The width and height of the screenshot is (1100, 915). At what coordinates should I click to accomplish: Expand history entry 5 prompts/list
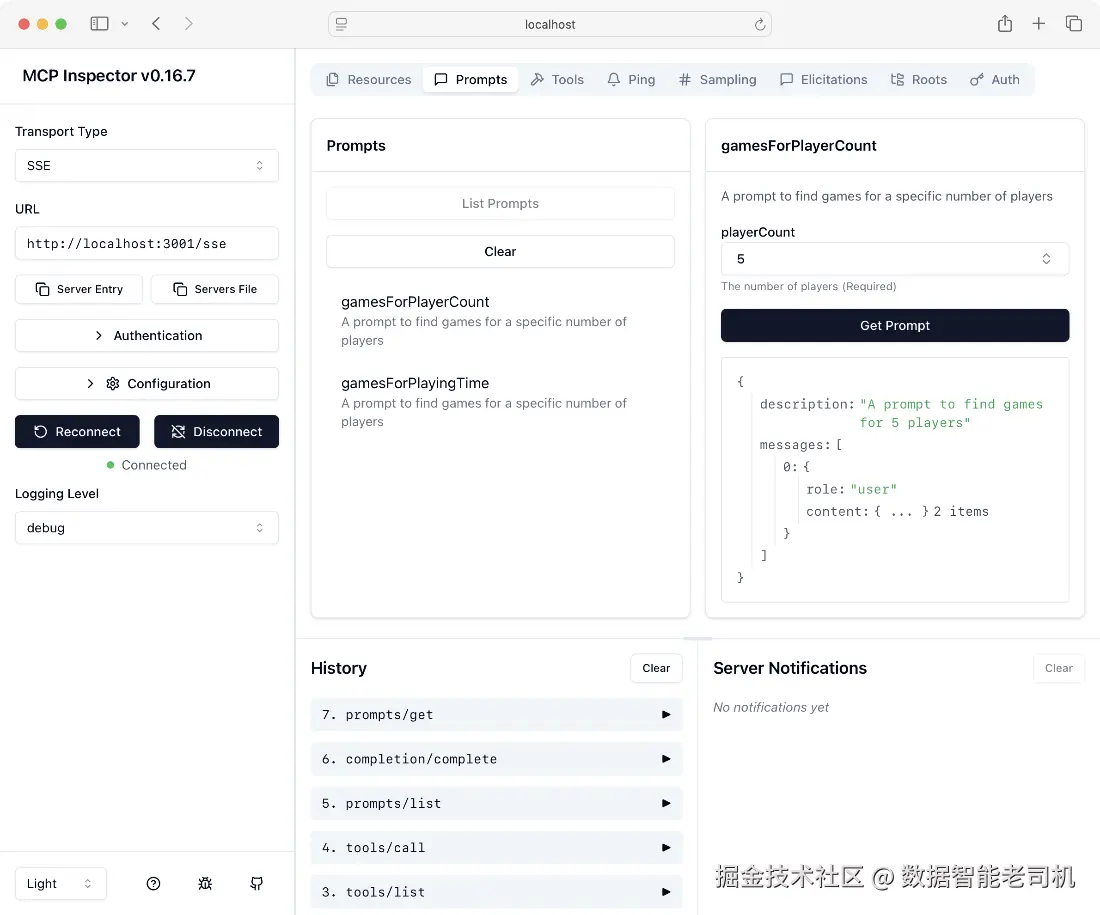tap(496, 803)
